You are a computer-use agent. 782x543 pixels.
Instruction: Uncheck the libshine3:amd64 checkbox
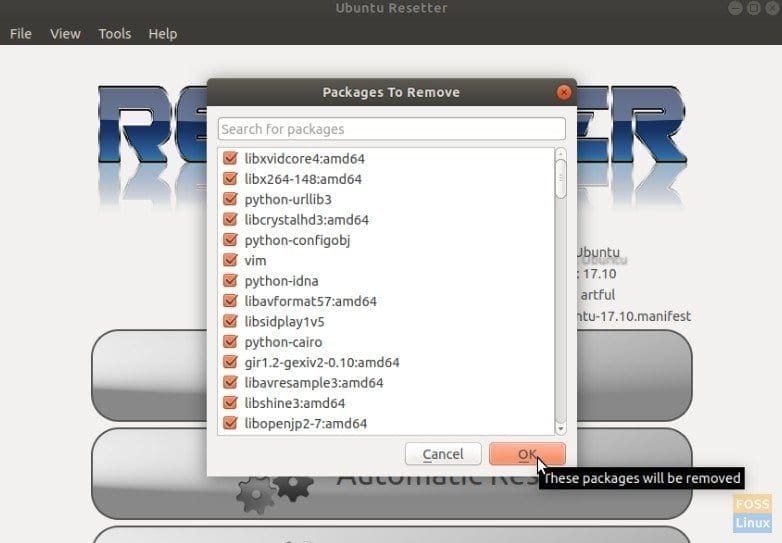pos(230,403)
